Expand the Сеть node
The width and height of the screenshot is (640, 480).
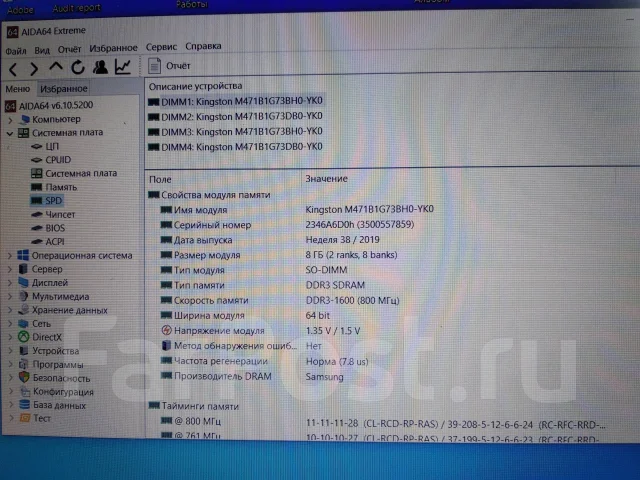pos(10,324)
